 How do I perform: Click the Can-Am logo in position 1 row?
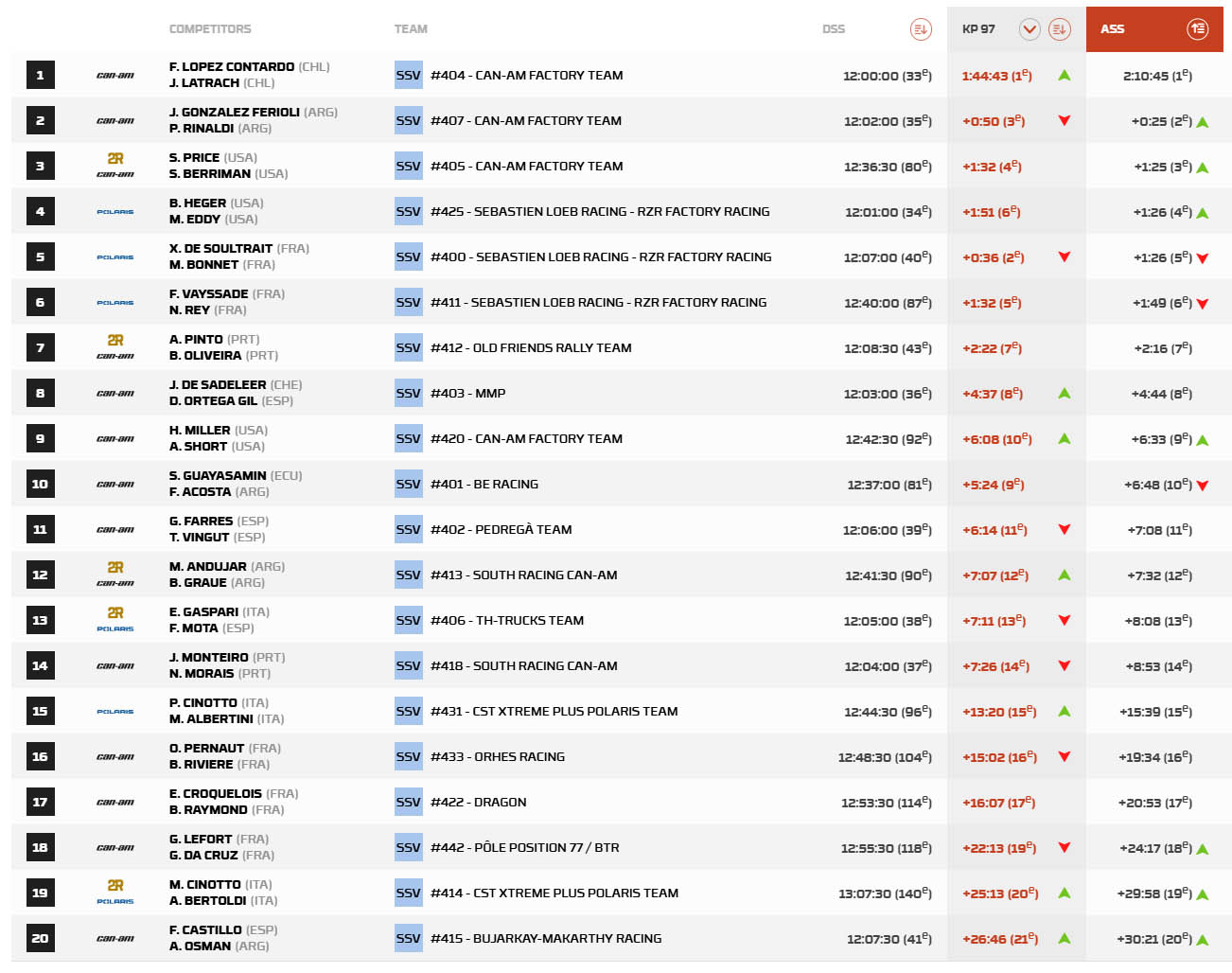[115, 76]
